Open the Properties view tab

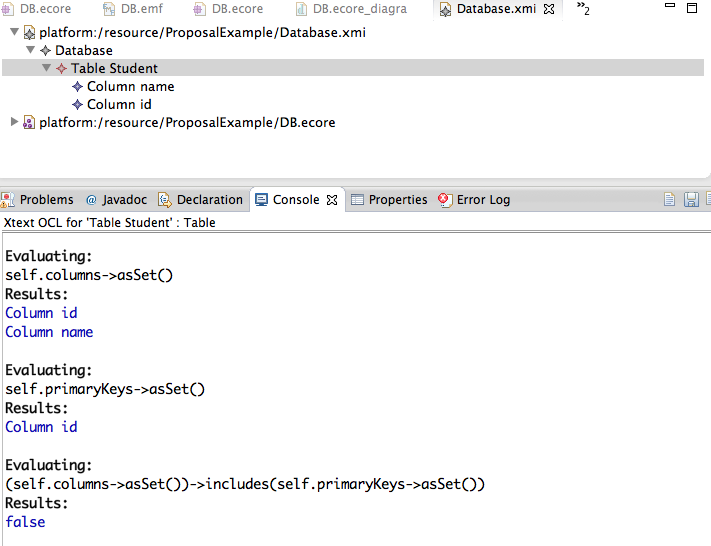tap(390, 200)
